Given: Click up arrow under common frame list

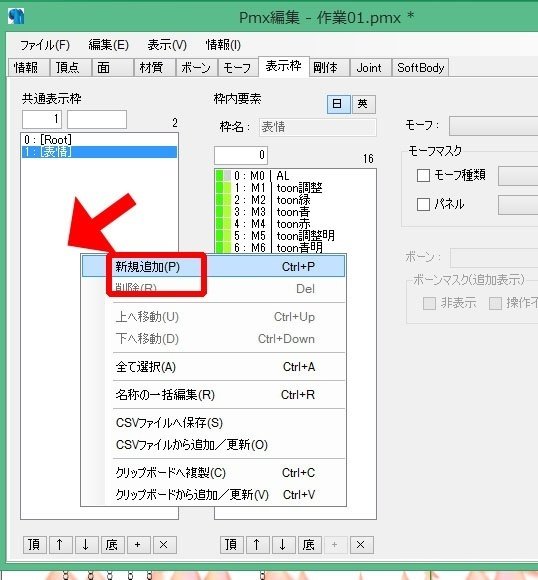Looking at the screenshot, I should tap(60, 544).
